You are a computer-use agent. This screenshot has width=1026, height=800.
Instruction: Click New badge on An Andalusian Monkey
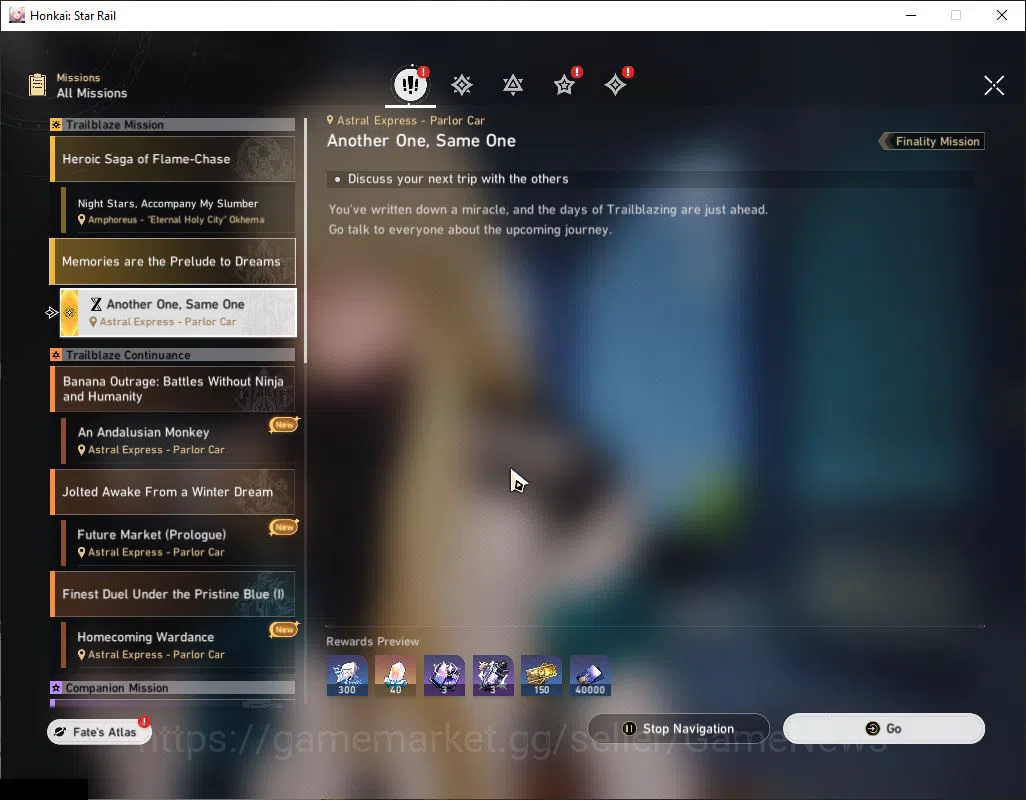point(284,425)
